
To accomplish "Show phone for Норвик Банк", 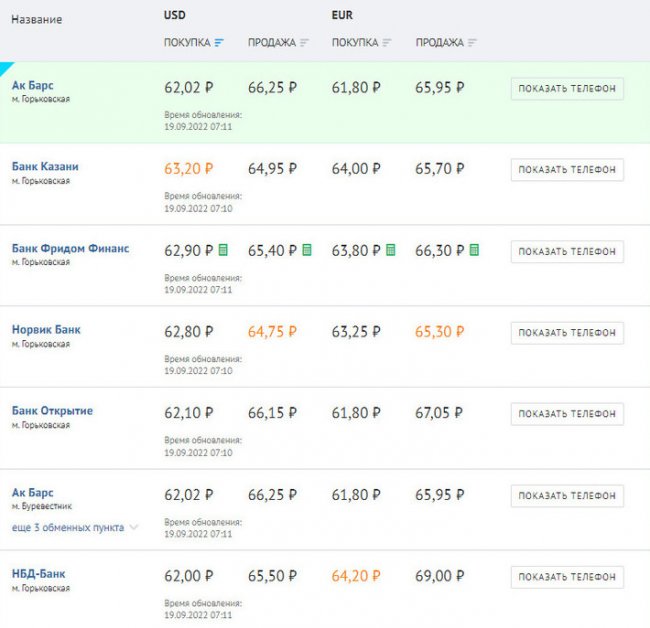I will [567, 332].
